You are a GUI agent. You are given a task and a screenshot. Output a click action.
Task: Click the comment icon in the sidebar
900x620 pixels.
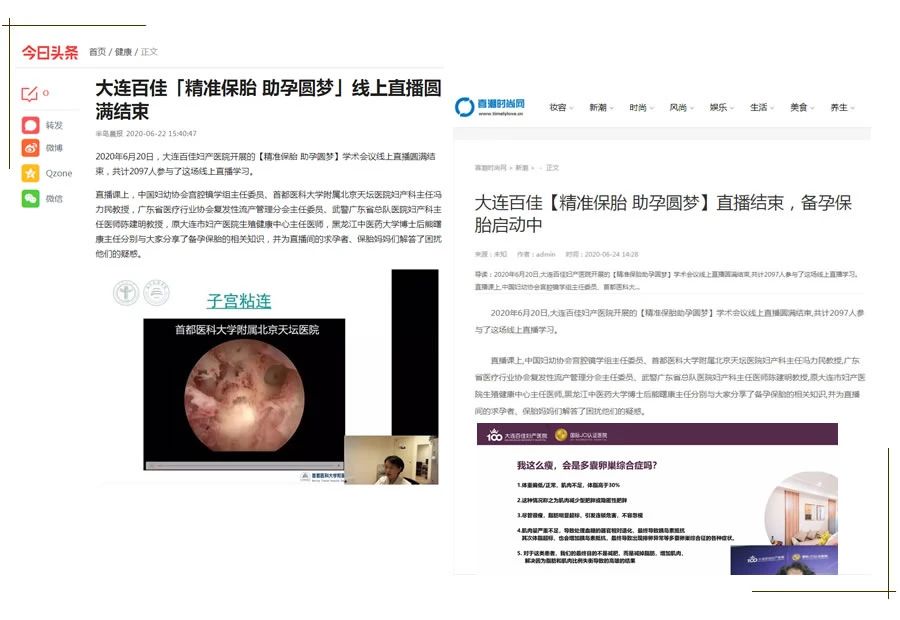tap(30, 94)
